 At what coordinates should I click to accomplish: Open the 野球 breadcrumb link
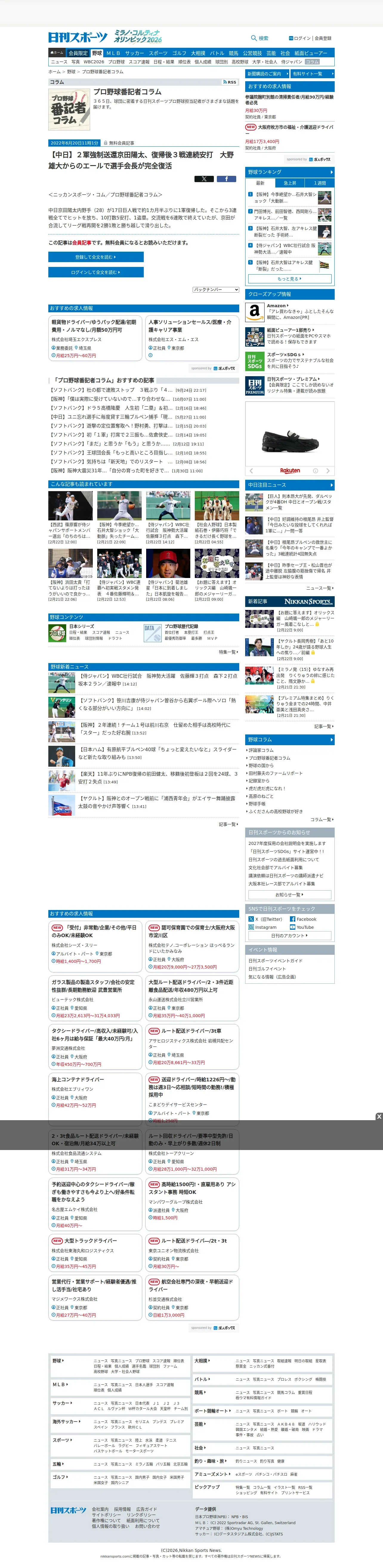coord(71,72)
